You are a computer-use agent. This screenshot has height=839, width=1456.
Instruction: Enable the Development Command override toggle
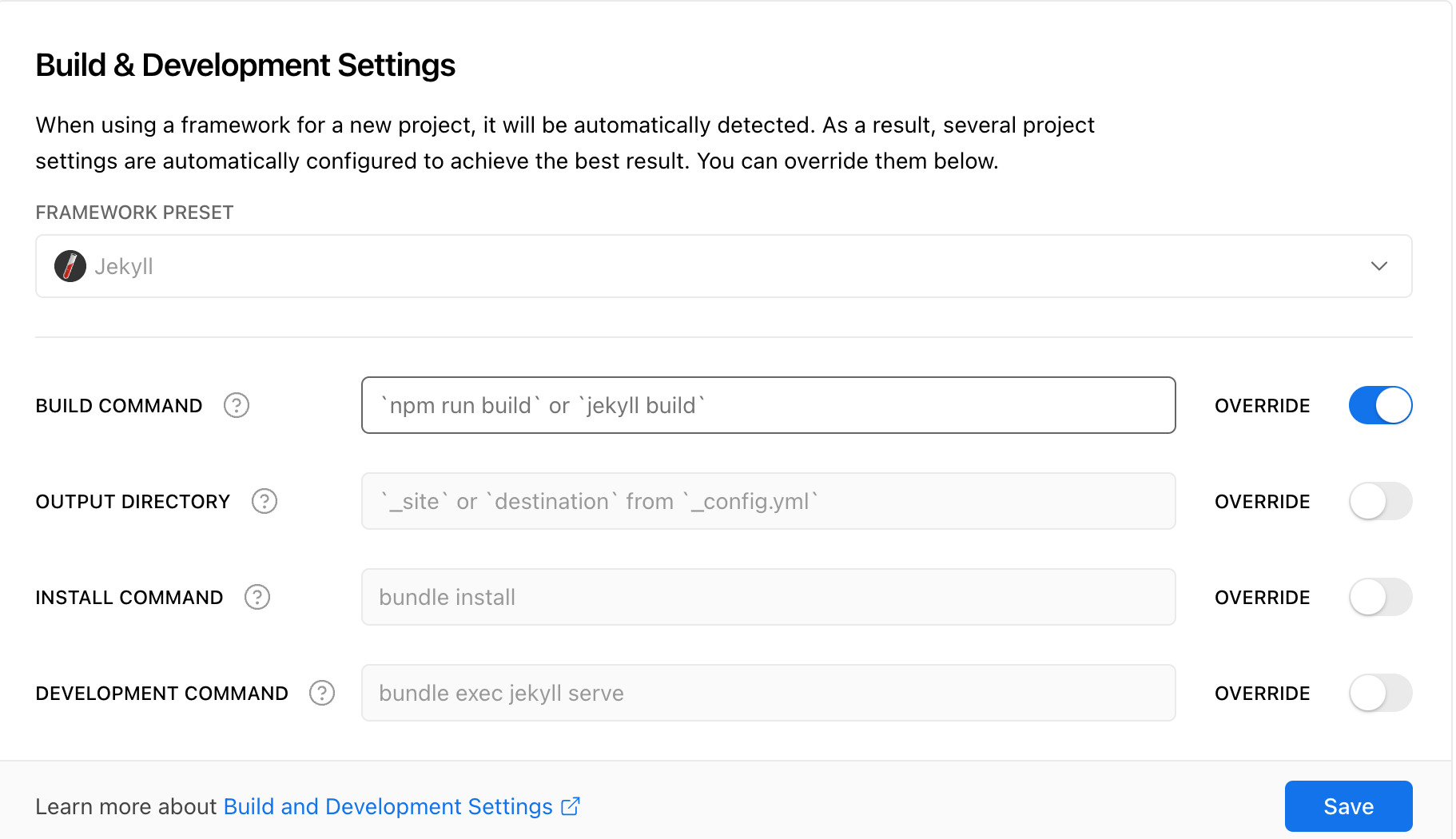click(x=1380, y=694)
